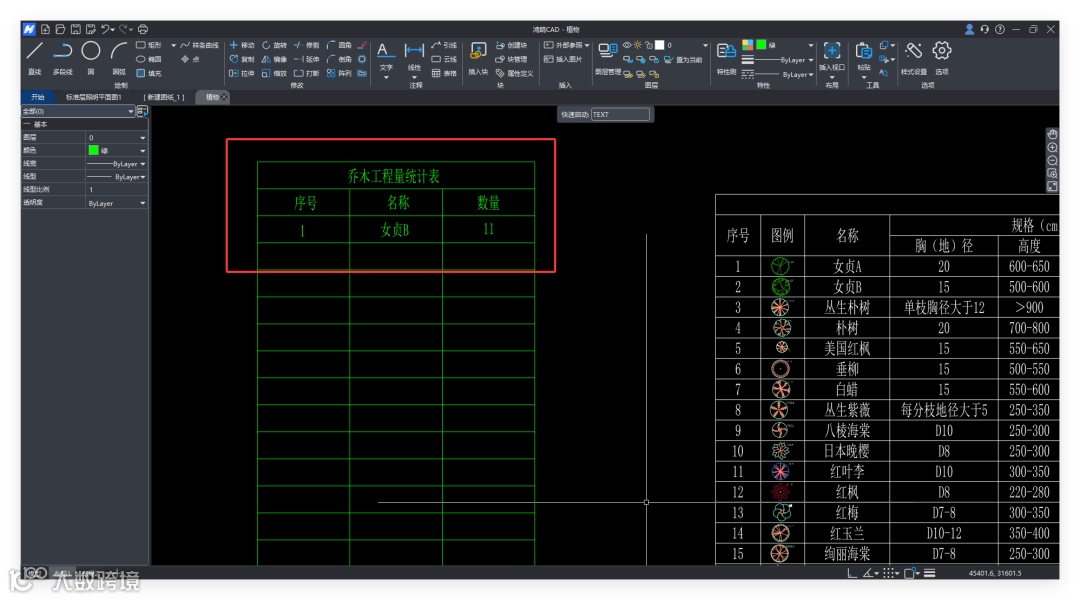Image resolution: width=1080 pixels, height=600 pixels.
Task: Toggle ortho mode in status bar
Action: pos(852,572)
